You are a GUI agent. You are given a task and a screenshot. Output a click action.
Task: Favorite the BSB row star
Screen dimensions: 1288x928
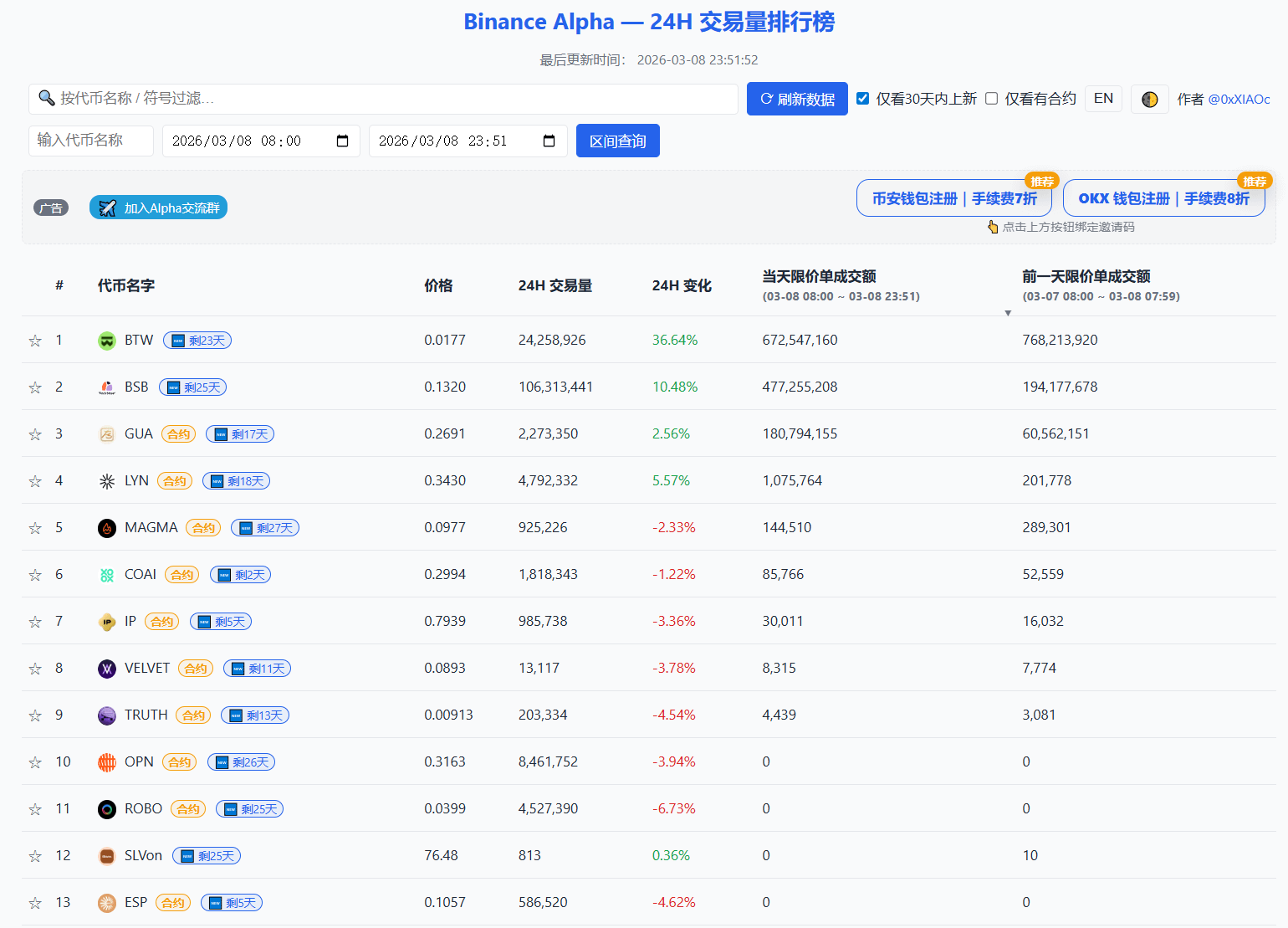click(35, 387)
